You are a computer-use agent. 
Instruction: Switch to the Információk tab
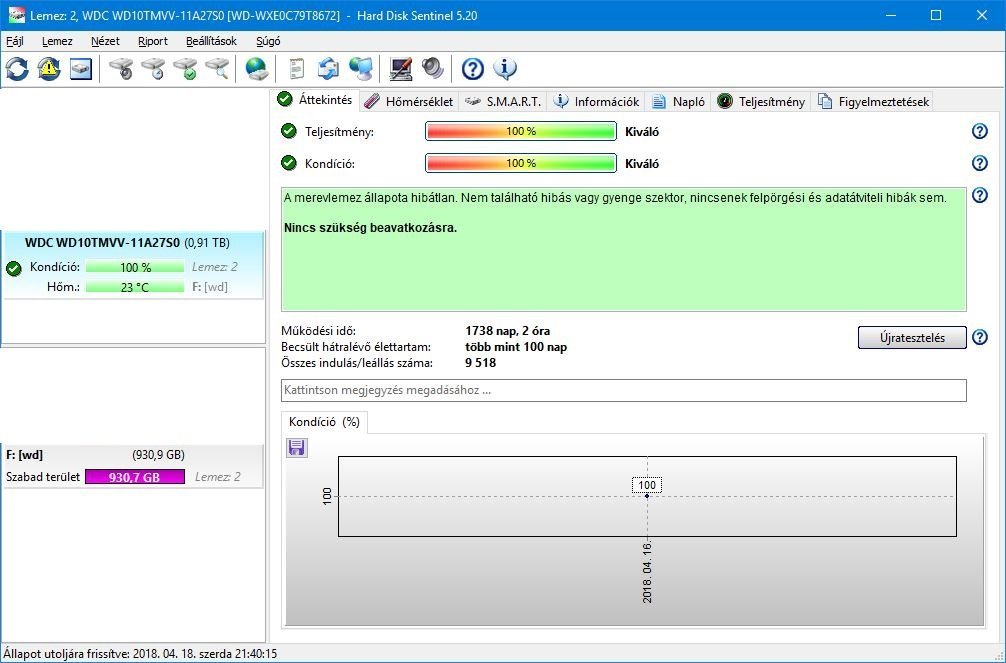597,101
